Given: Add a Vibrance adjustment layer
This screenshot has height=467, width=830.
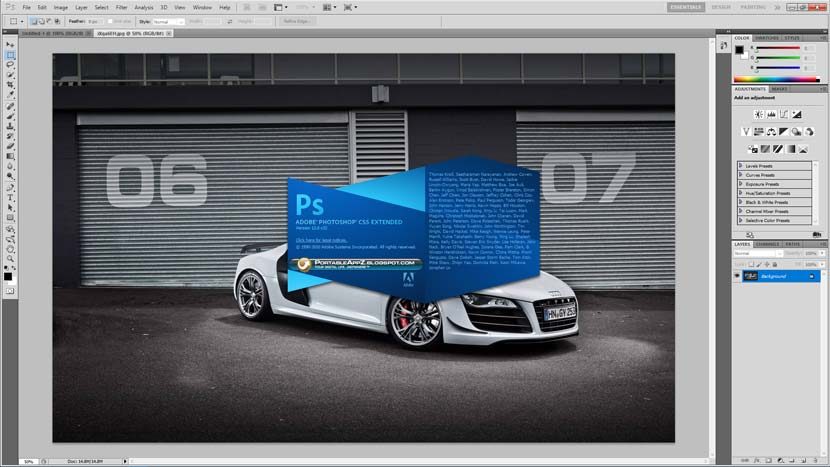Looking at the screenshot, I should [x=746, y=132].
